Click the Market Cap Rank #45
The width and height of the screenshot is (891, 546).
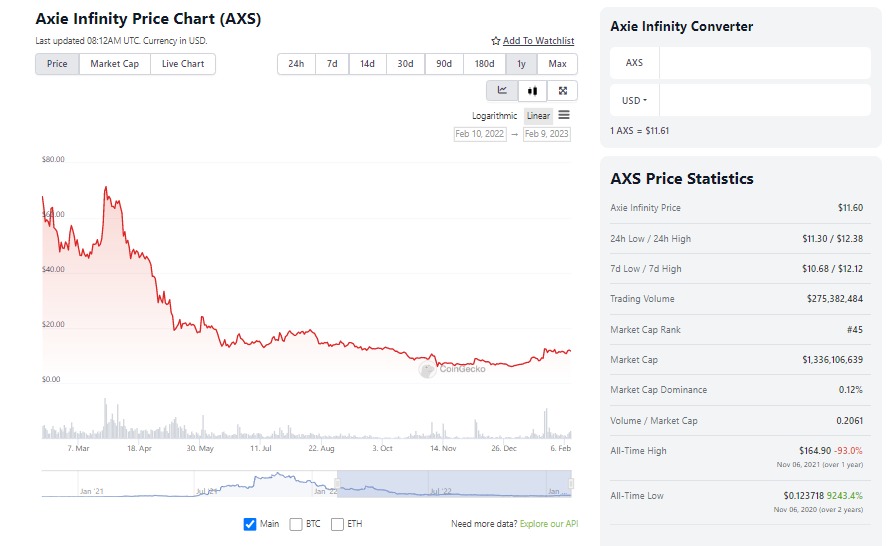tap(855, 330)
